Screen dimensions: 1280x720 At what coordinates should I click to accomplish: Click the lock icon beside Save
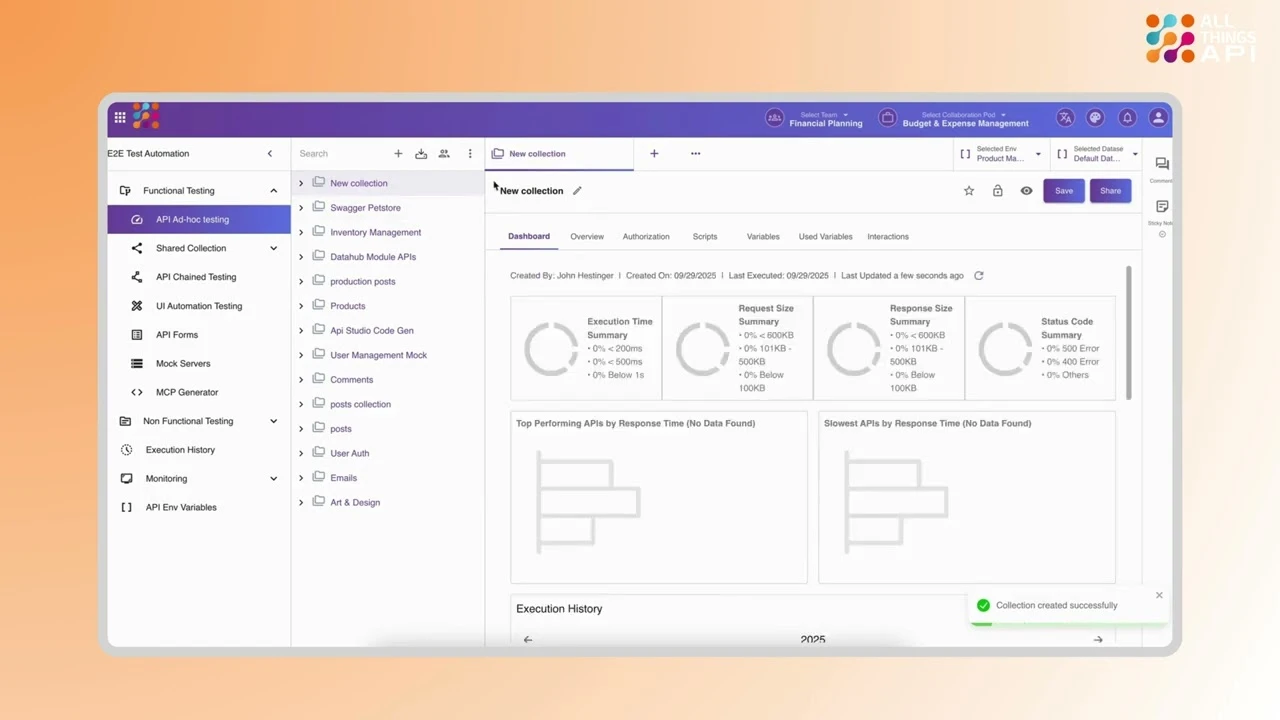997,191
